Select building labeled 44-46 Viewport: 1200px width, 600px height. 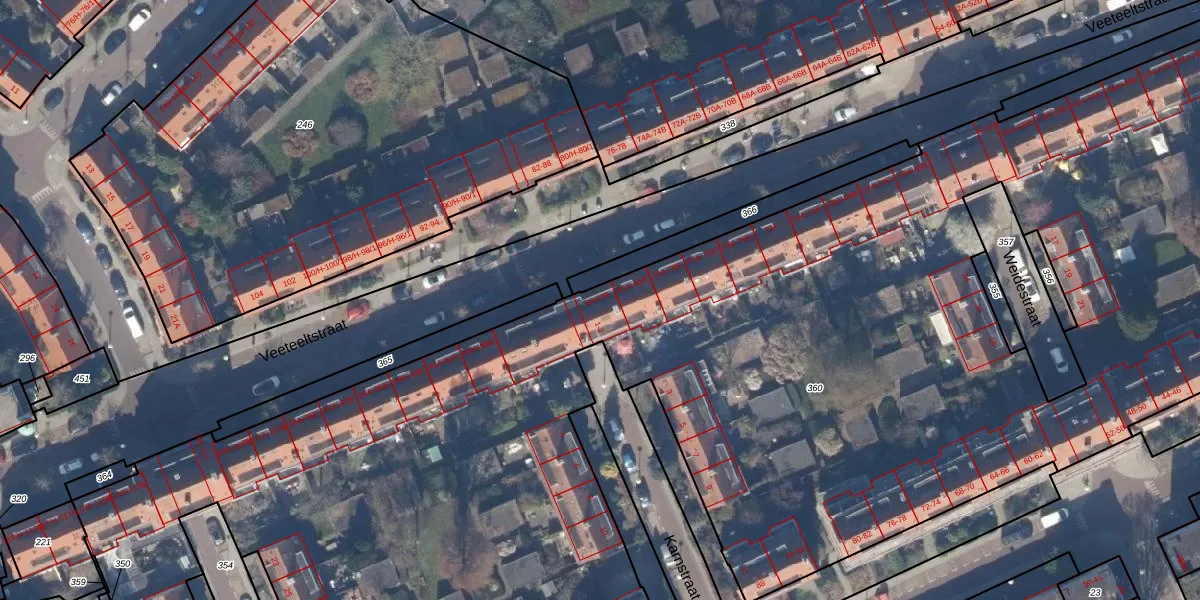tap(1170, 390)
